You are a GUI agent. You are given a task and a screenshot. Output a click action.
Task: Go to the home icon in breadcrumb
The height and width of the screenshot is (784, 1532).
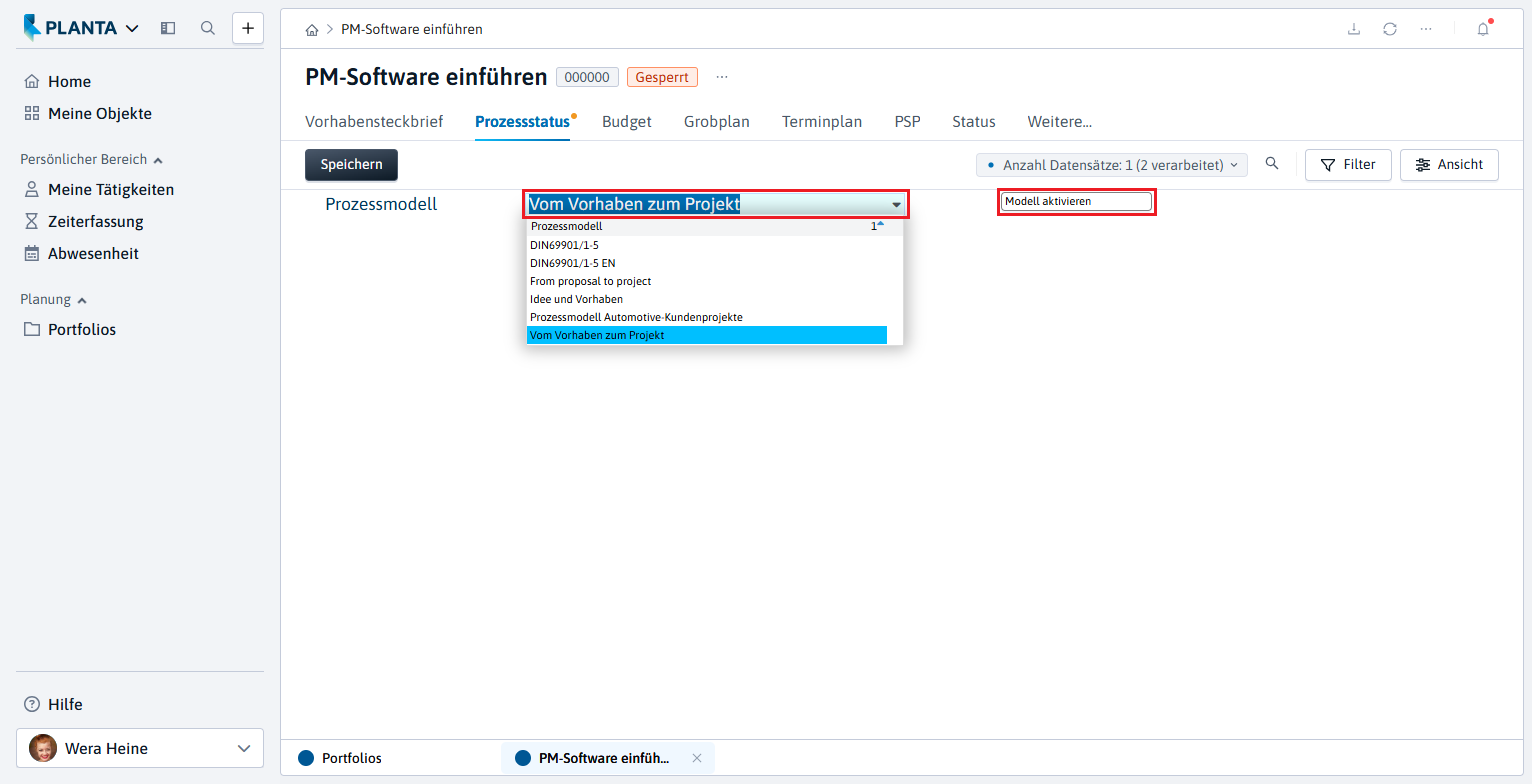tap(313, 30)
